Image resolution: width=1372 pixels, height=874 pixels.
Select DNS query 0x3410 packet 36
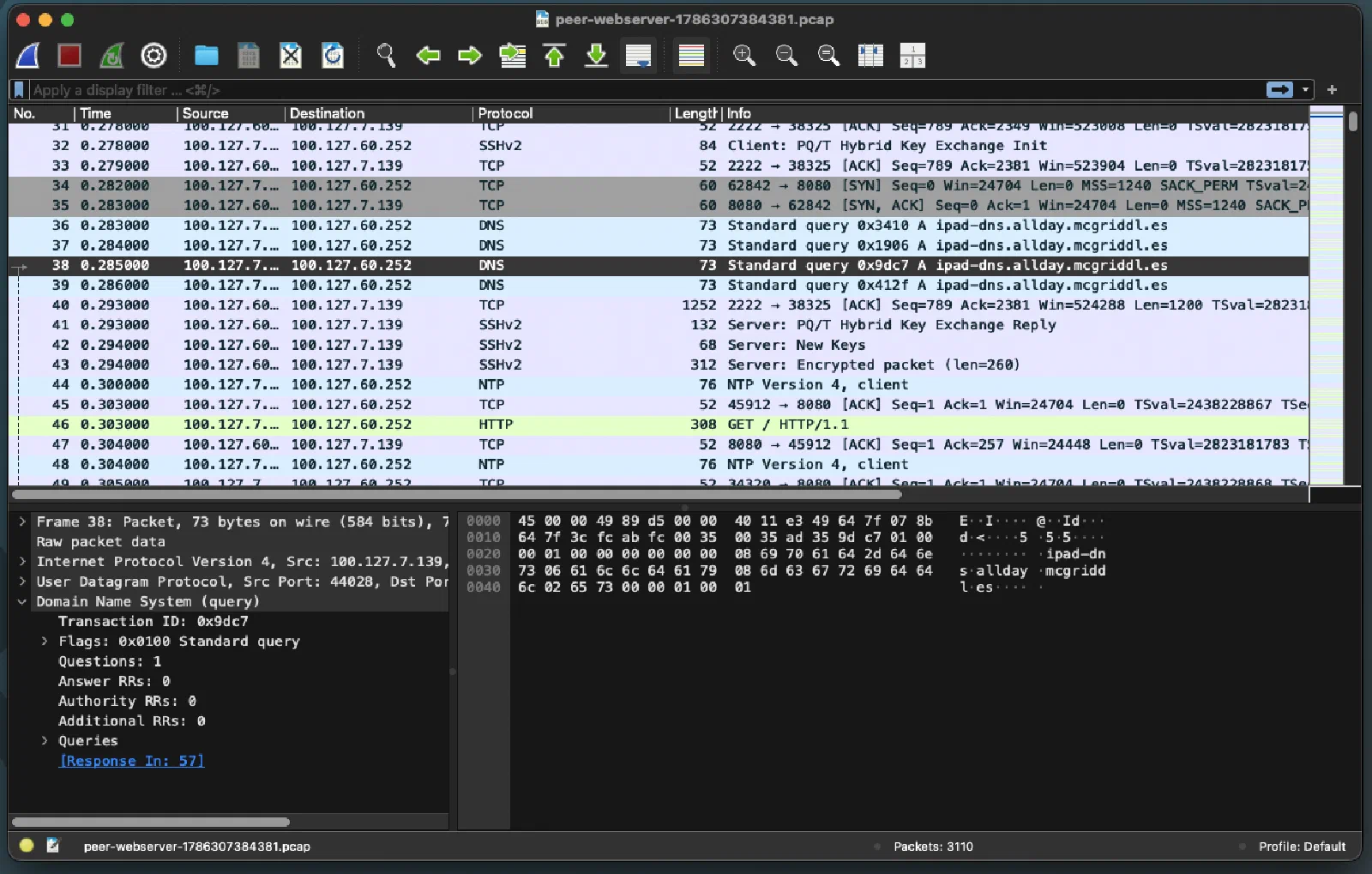[x=659, y=226]
